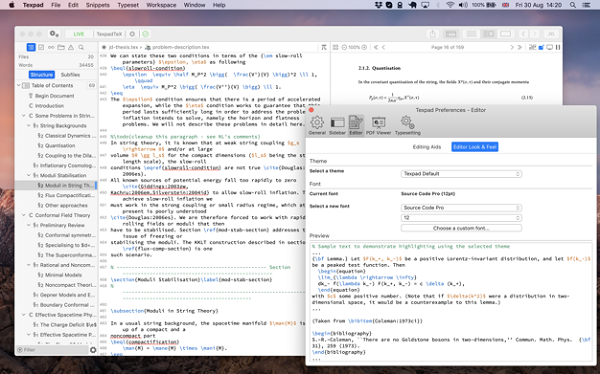
Task: Select Editor Look & Feel segment
Action: pyautogui.click(x=474, y=147)
